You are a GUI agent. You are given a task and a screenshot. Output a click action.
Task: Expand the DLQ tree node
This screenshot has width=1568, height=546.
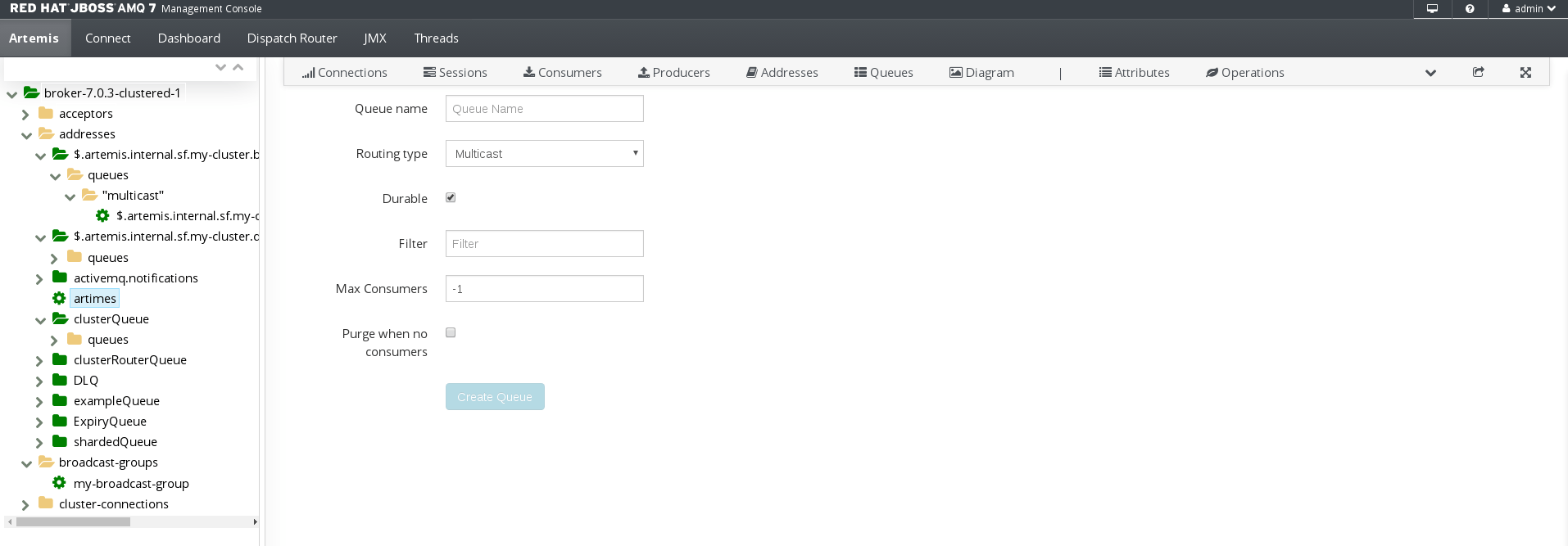click(39, 381)
